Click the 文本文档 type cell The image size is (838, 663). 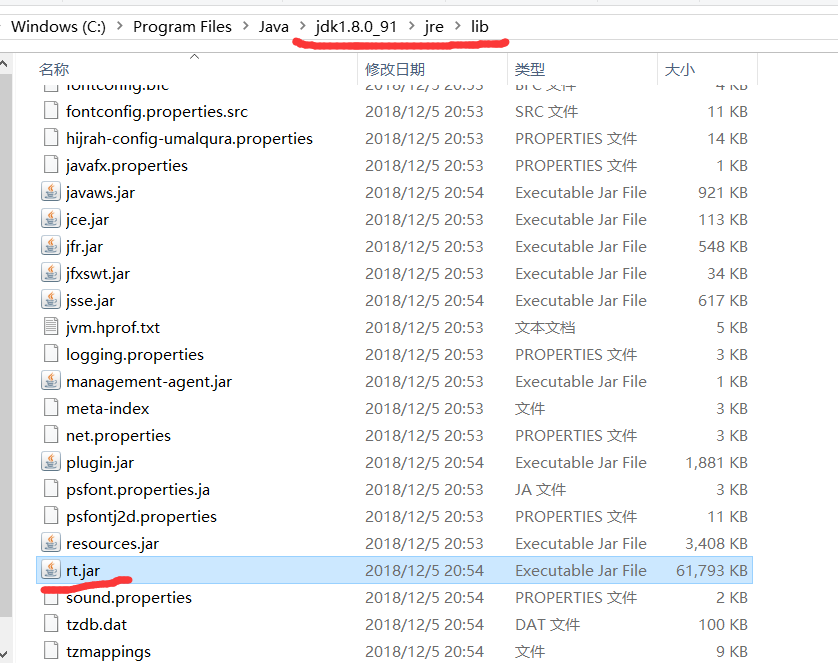tap(545, 327)
